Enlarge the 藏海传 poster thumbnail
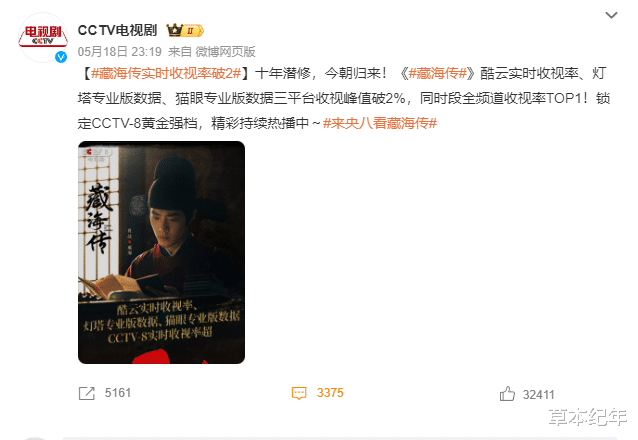638x440 pixels. [x=162, y=252]
